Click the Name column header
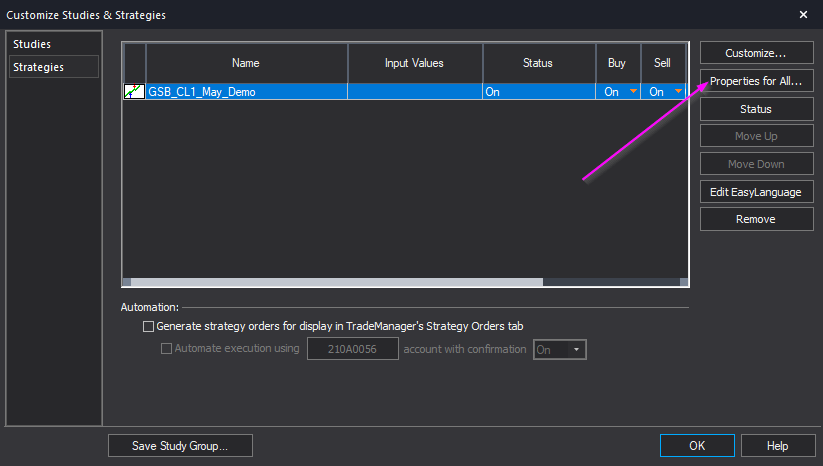This screenshot has height=466, width=823. (x=246, y=63)
